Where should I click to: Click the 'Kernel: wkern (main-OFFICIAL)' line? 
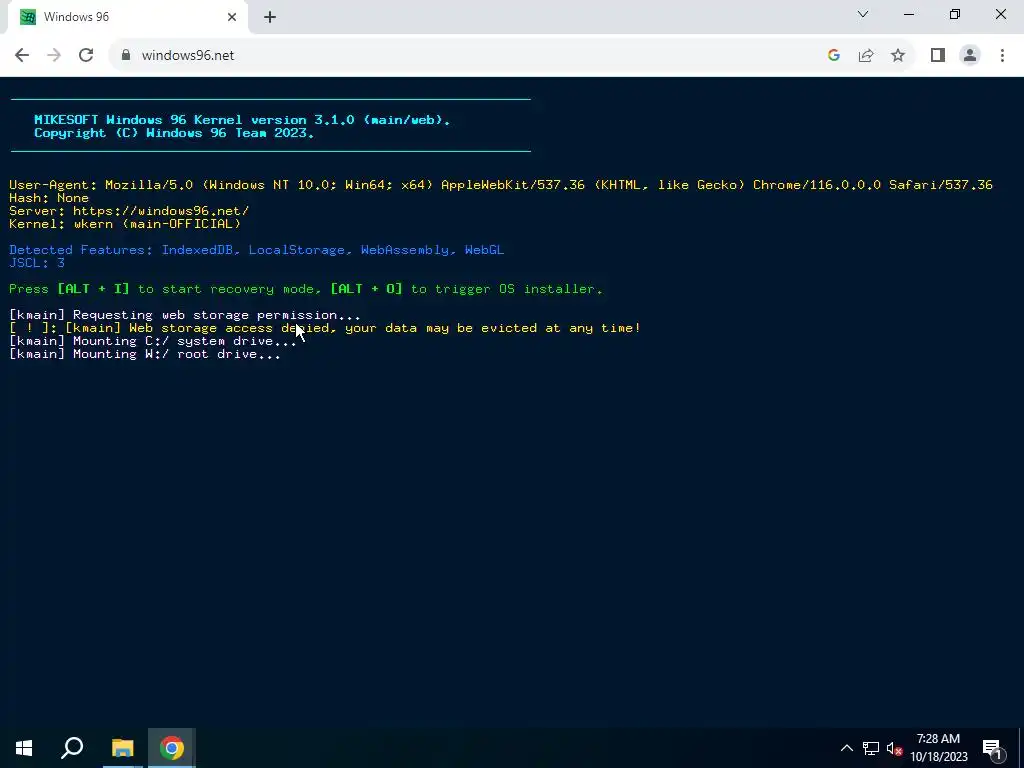[x=125, y=224]
